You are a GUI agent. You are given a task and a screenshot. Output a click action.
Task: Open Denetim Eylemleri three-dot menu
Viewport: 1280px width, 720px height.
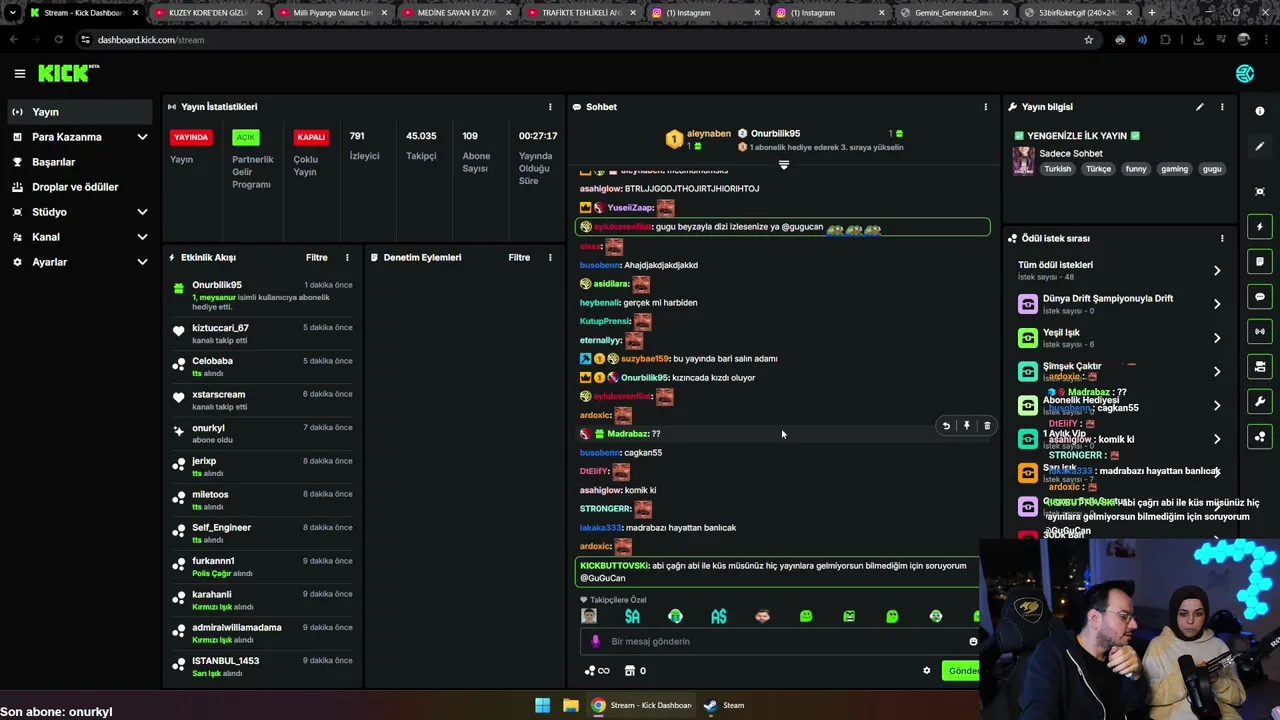[x=550, y=258]
